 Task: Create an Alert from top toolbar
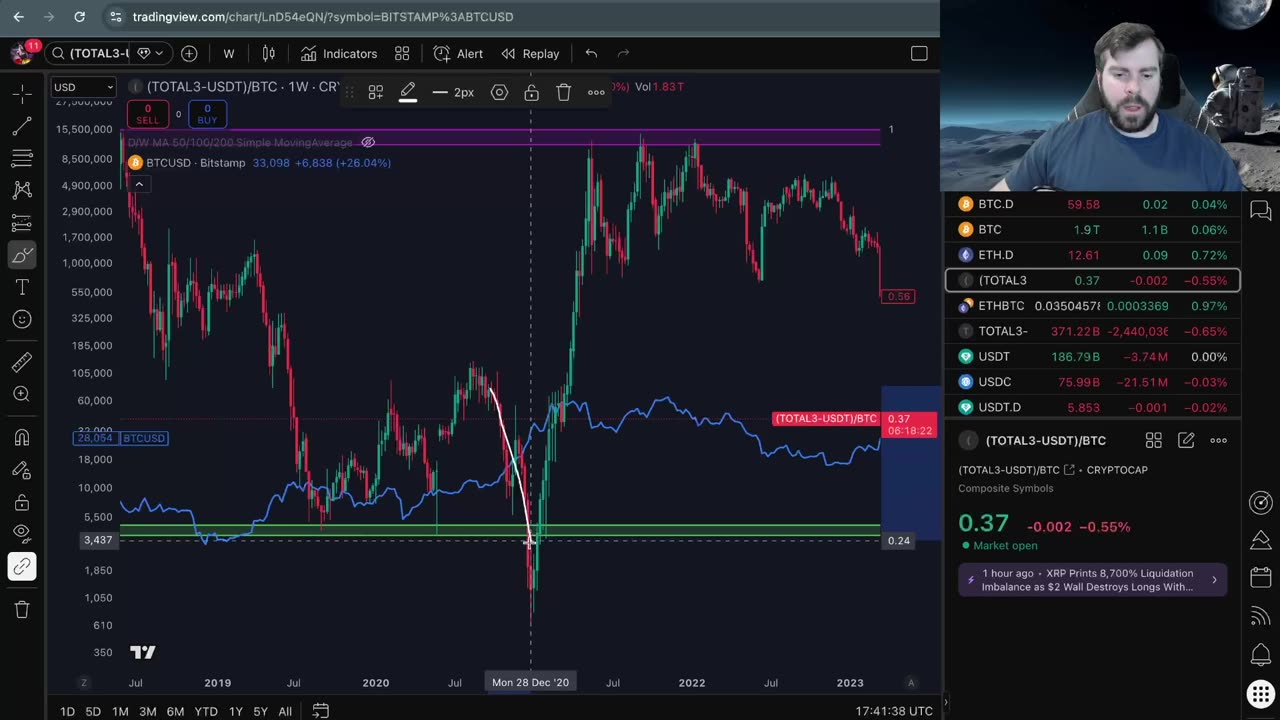[x=458, y=53]
